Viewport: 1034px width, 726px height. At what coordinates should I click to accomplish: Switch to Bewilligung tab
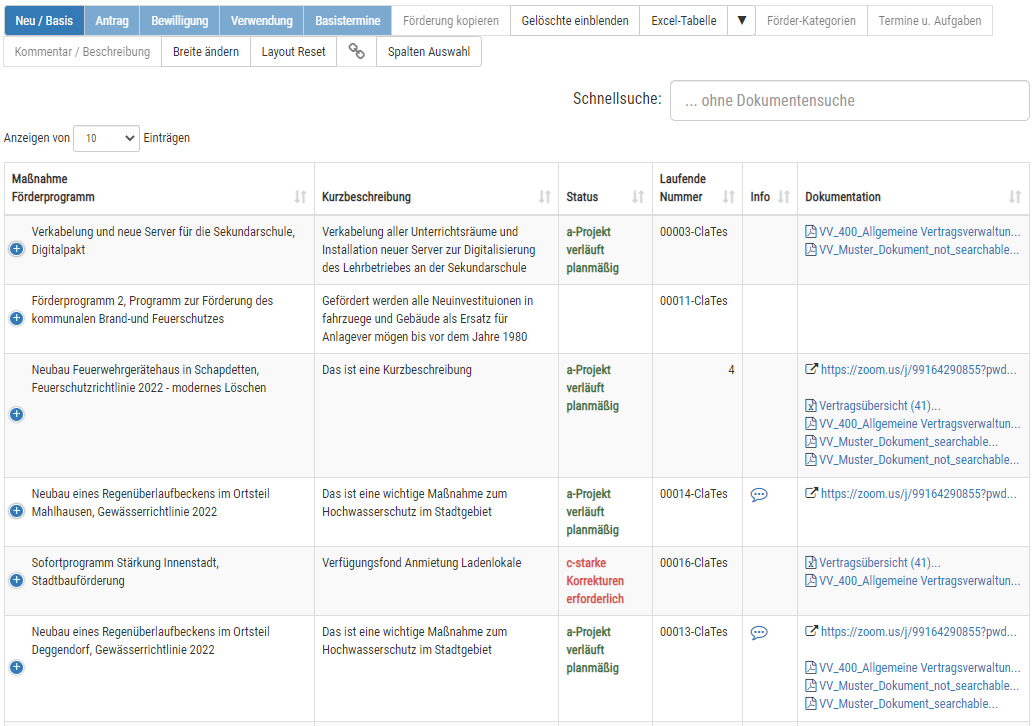coord(179,20)
